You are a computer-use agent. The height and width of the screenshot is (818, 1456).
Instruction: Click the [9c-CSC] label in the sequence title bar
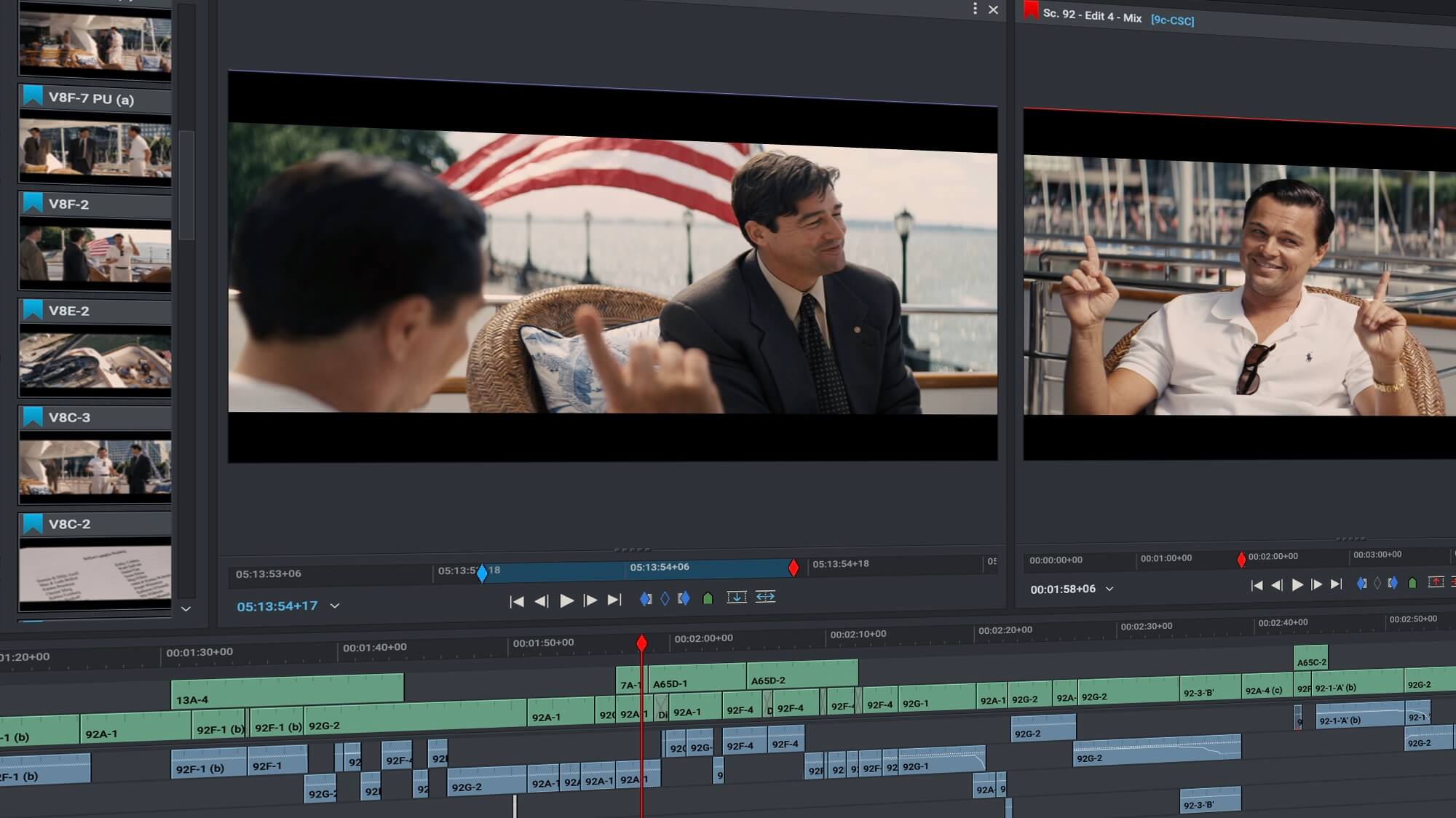pyautogui.click(x=1172, y=21)
